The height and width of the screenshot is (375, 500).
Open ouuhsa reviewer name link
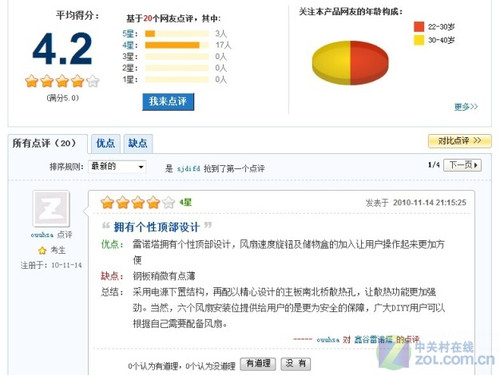click(x=42, y=235)
